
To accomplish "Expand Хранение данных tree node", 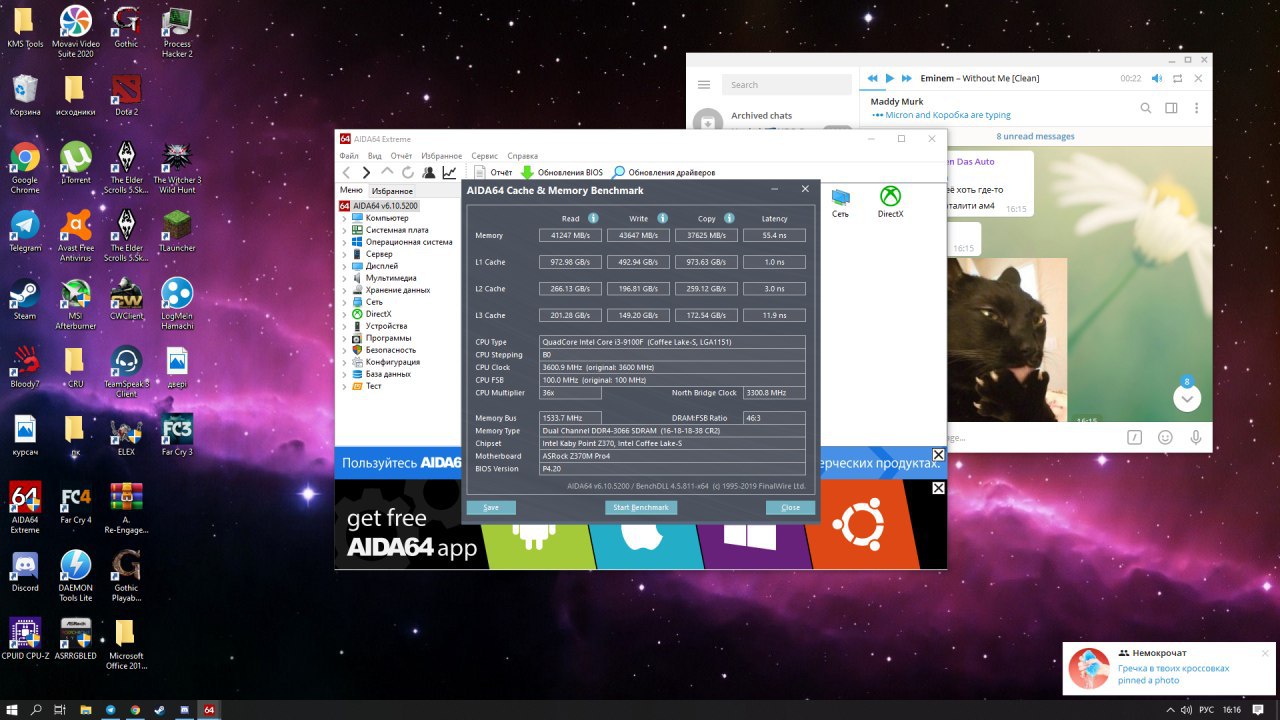I will coord(345,290).
